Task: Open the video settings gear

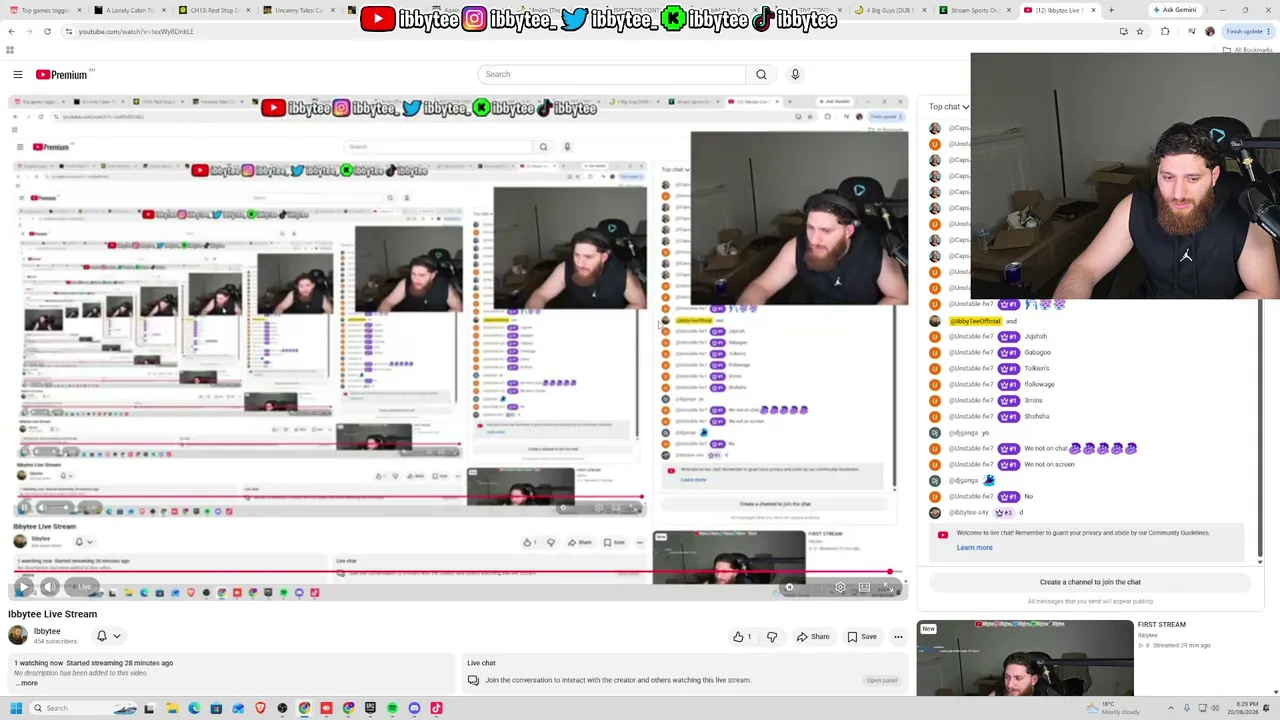Action: (x=840, y=587)
